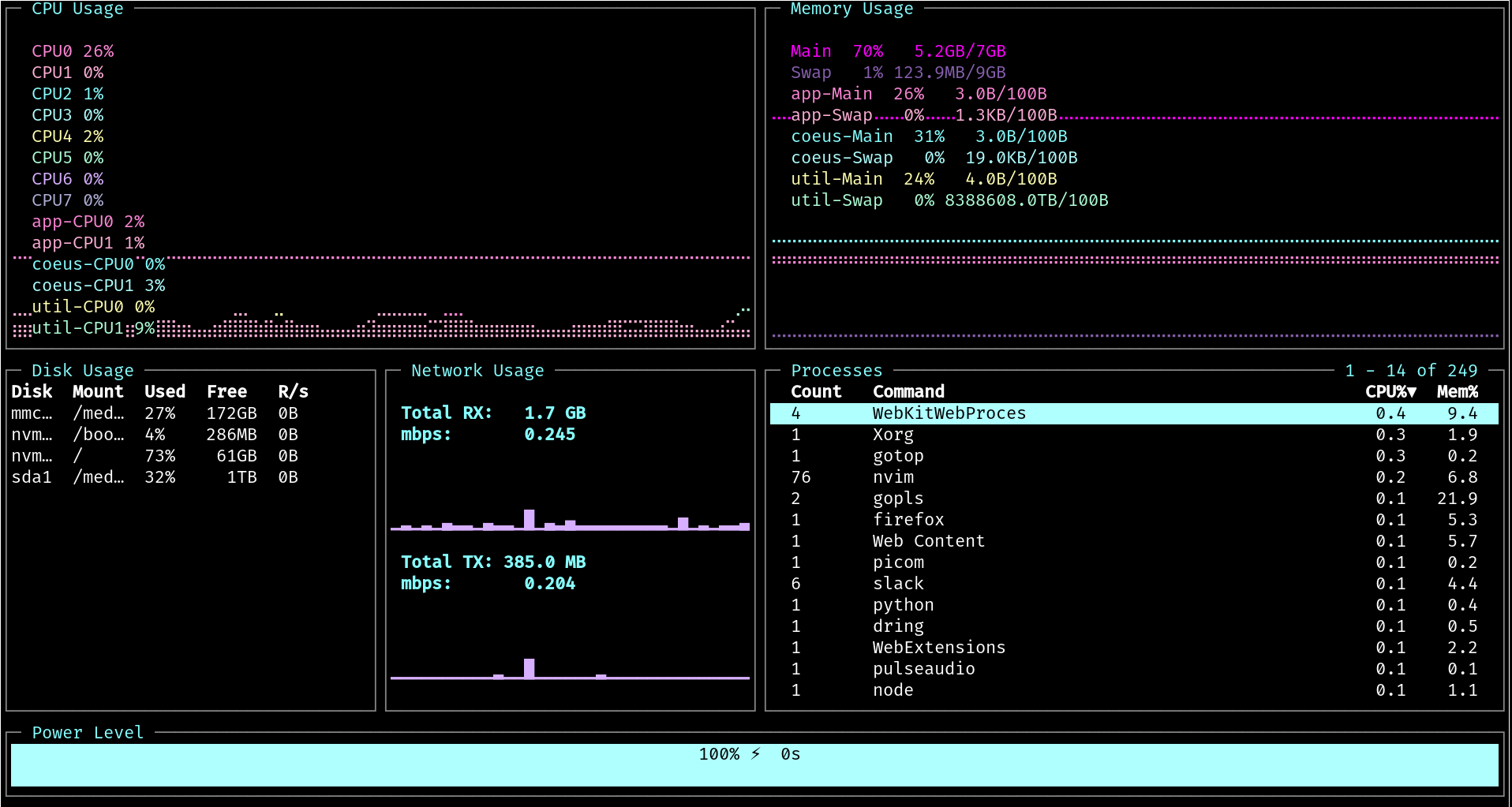This screenshot has height=807, width=1512.
Task: Click the Total RX 1.7 GB value
Action: (555, 413)
